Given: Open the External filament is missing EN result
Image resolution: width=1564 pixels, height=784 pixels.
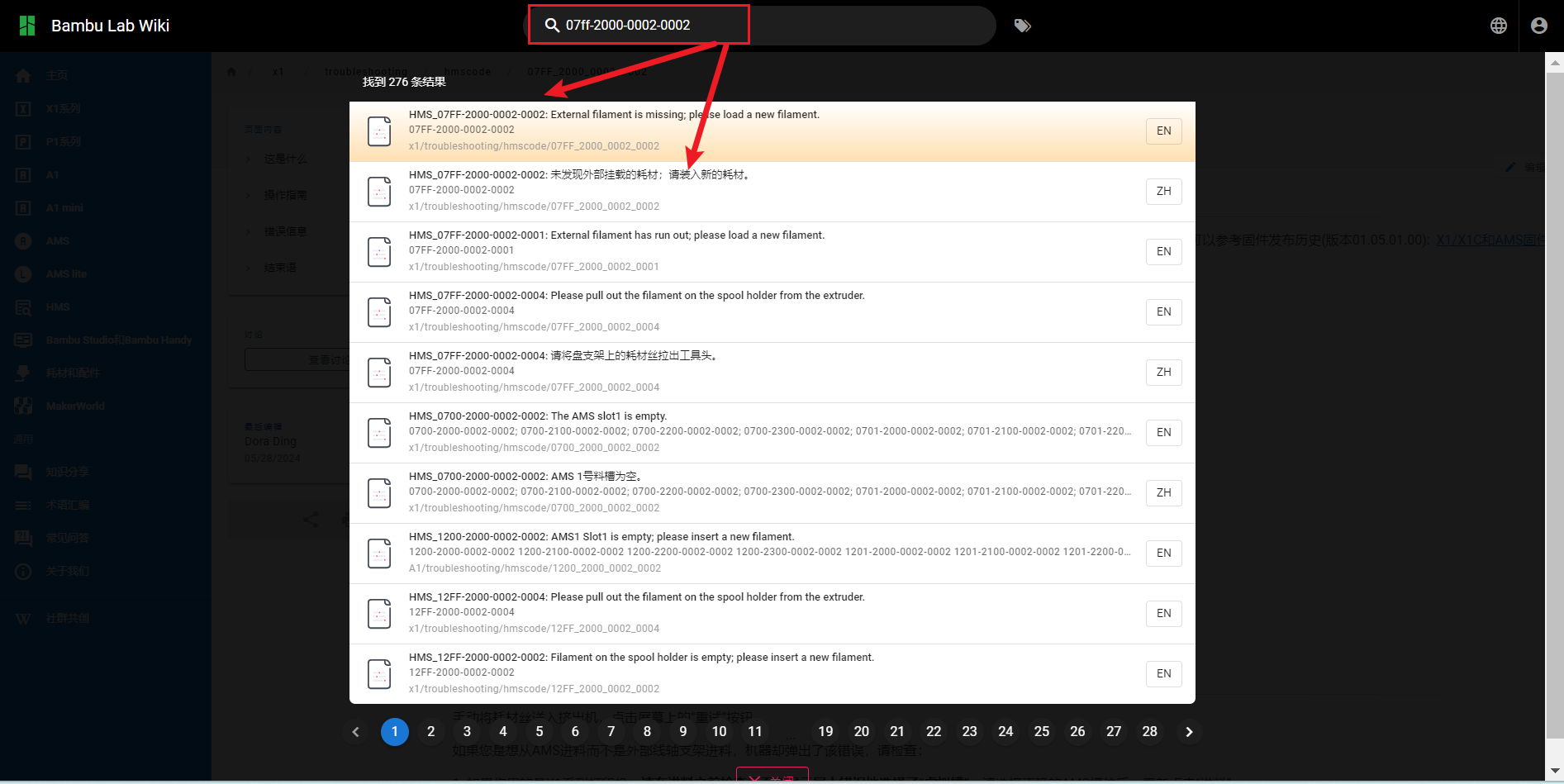Looking at the screenshot, I should (x=772, y=131).
